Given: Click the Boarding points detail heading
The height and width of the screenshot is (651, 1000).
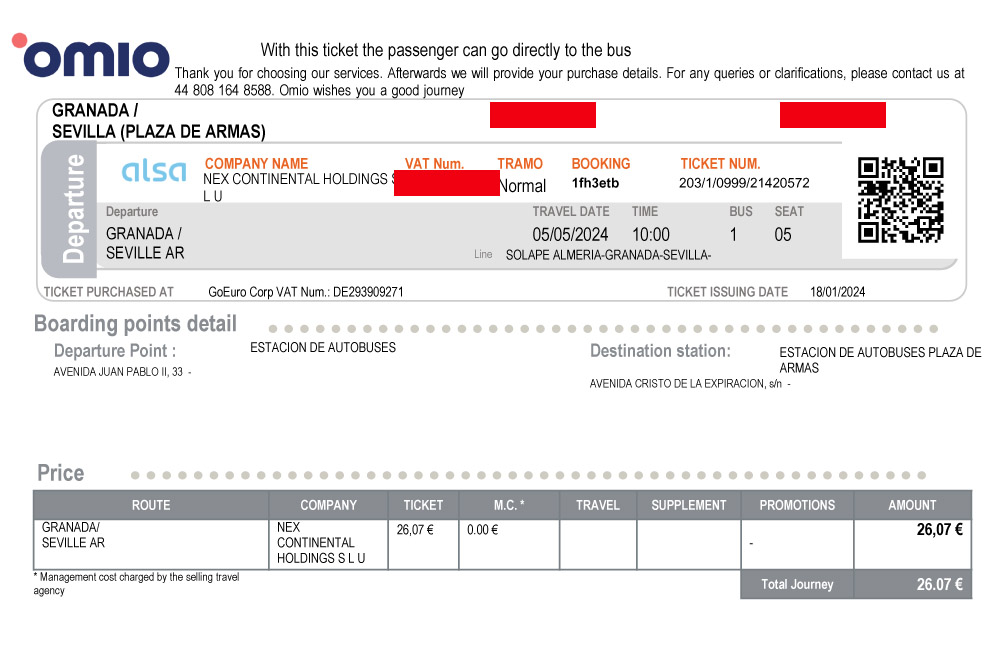Looking at the screenshot, I should tap(135, 323).
